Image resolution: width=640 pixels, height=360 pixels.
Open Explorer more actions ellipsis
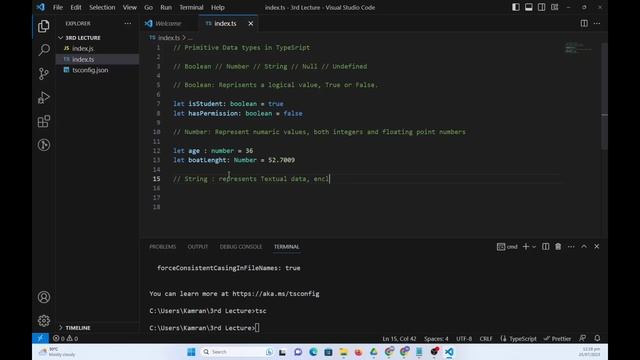(128, 24)
